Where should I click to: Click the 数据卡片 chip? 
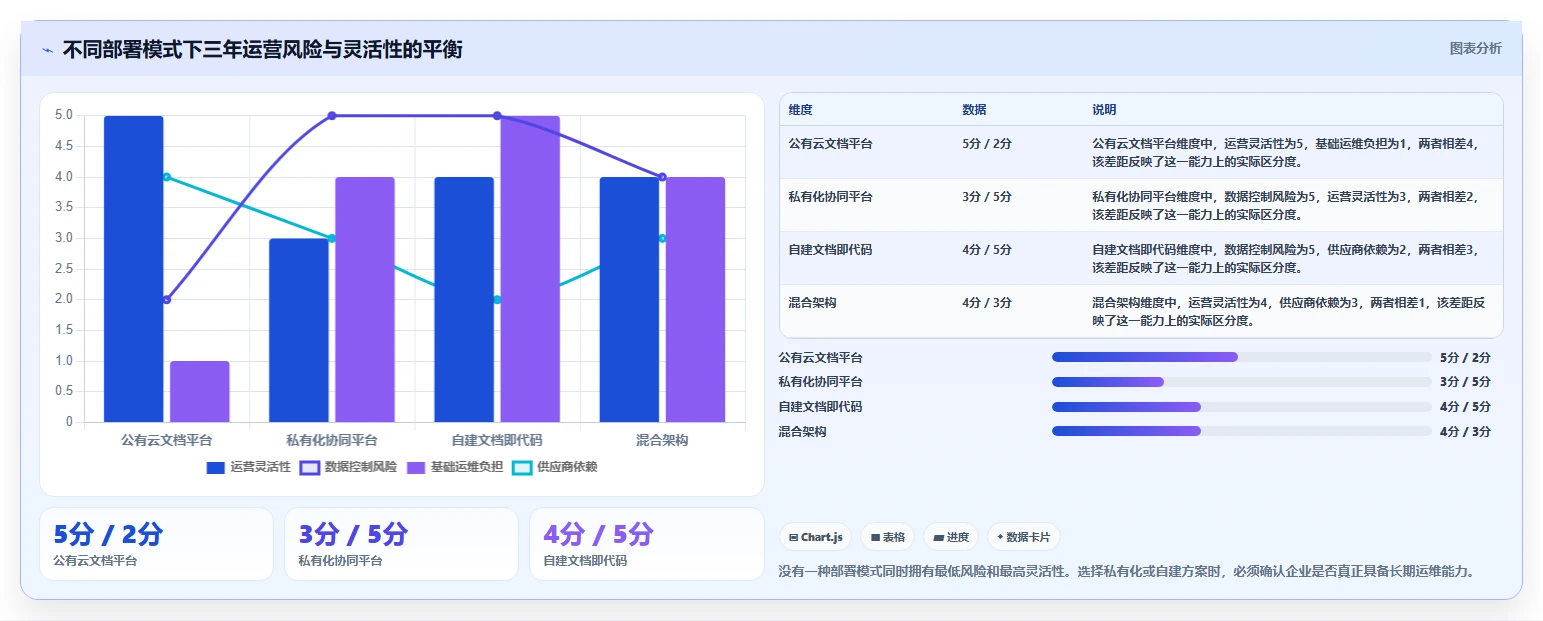1023,537
